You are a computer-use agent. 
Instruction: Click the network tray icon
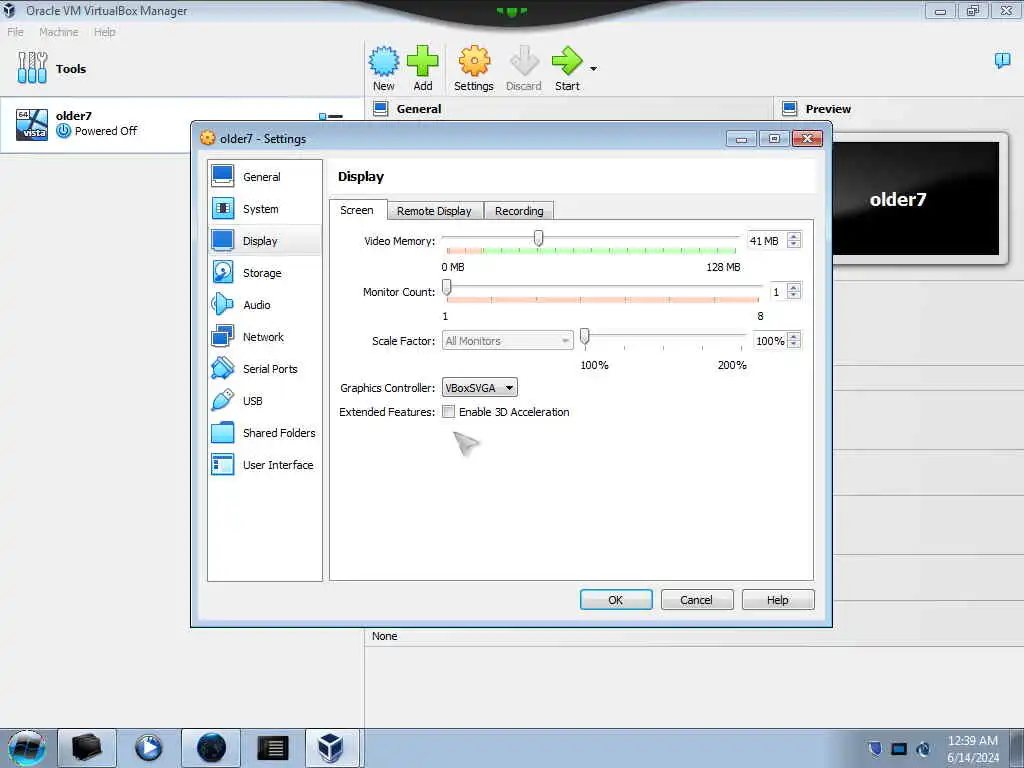point(899,749)
